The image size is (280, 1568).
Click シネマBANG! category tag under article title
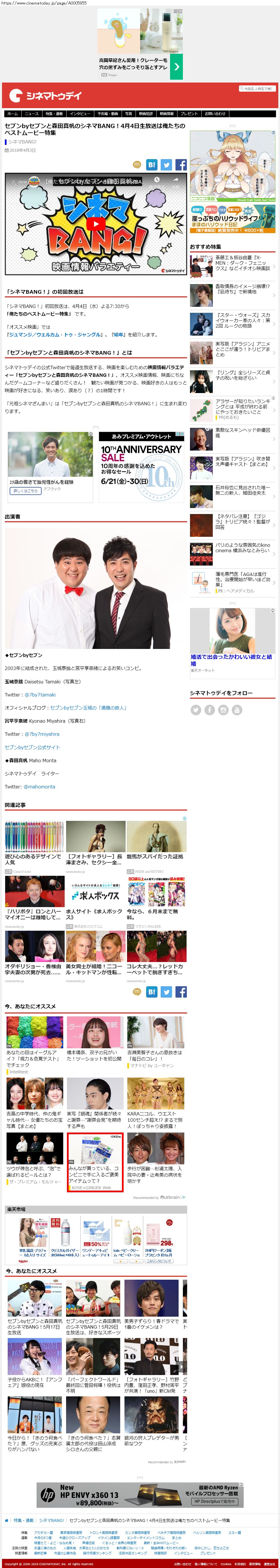[23, 142]
